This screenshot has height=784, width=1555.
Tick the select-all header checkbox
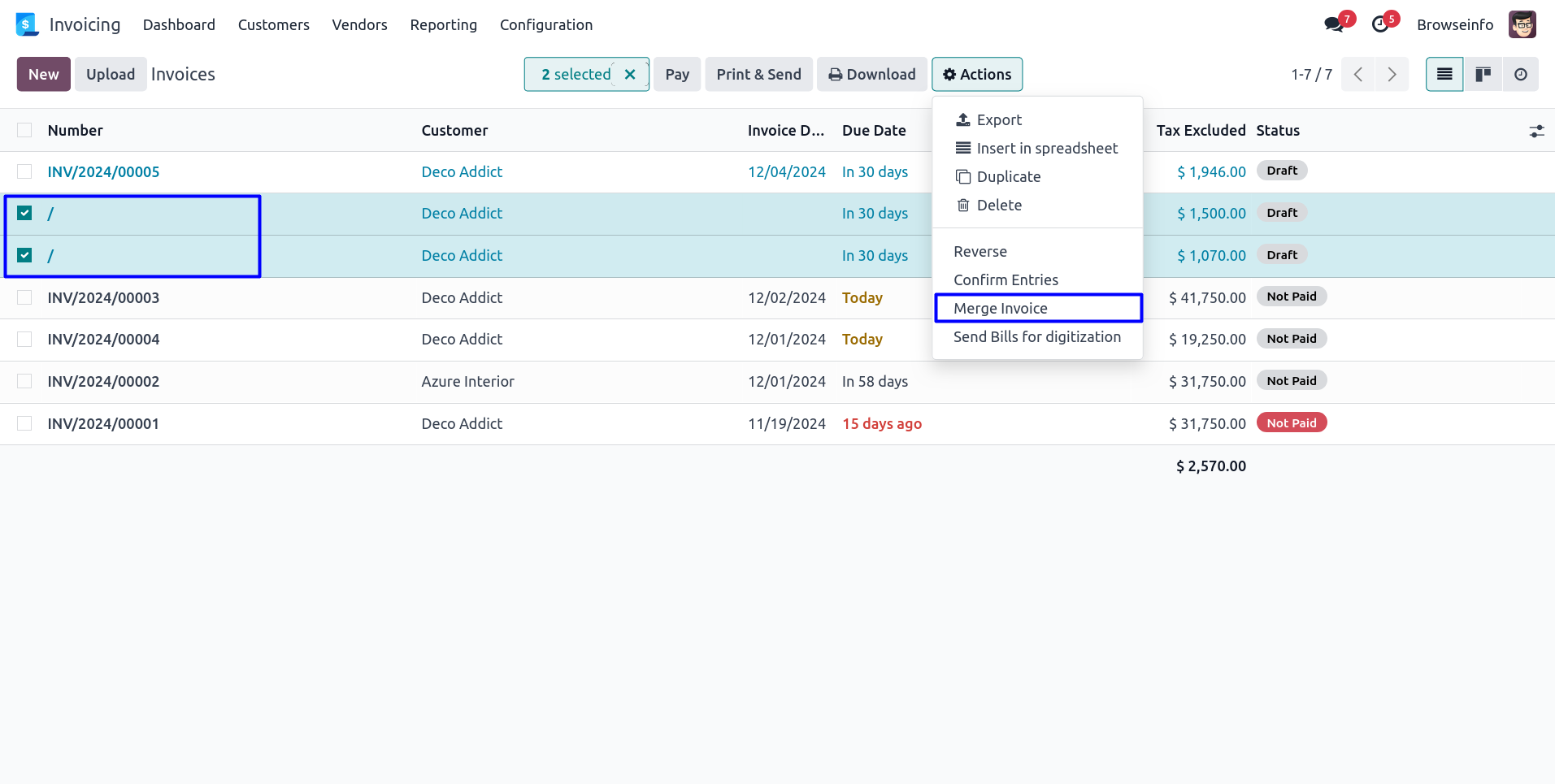pos(24,131)
